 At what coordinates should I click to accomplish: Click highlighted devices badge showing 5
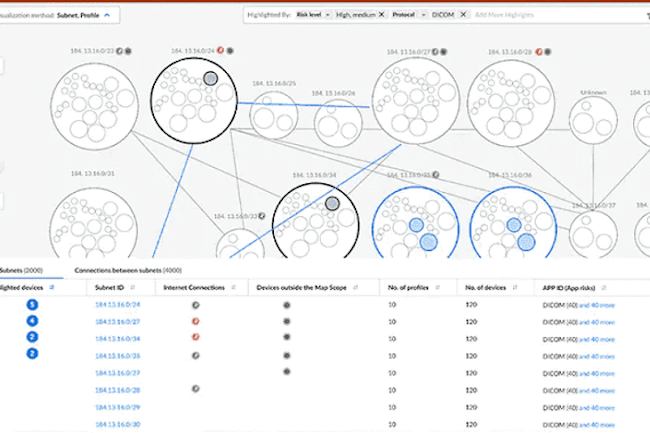pos(33,304)
